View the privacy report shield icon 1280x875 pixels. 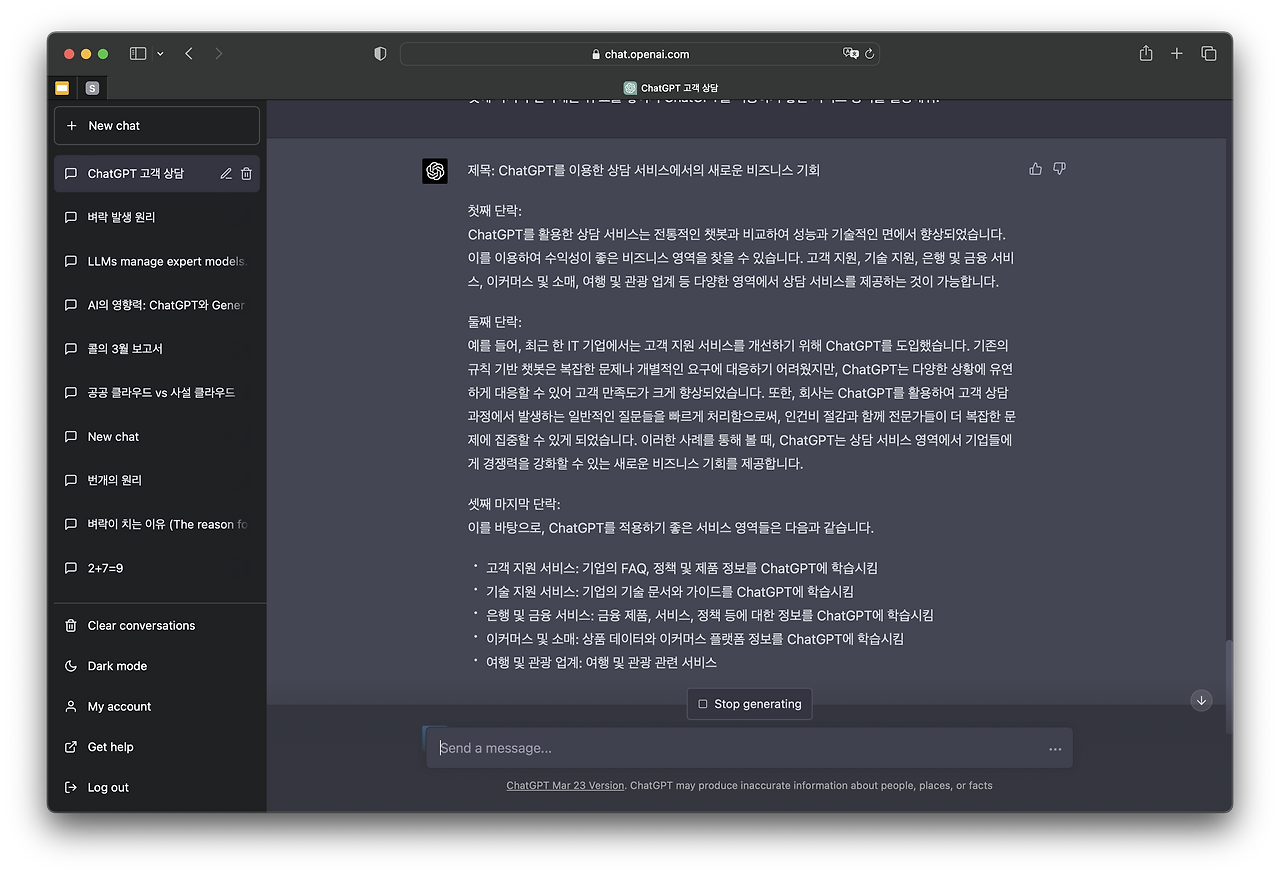point(380,54)
